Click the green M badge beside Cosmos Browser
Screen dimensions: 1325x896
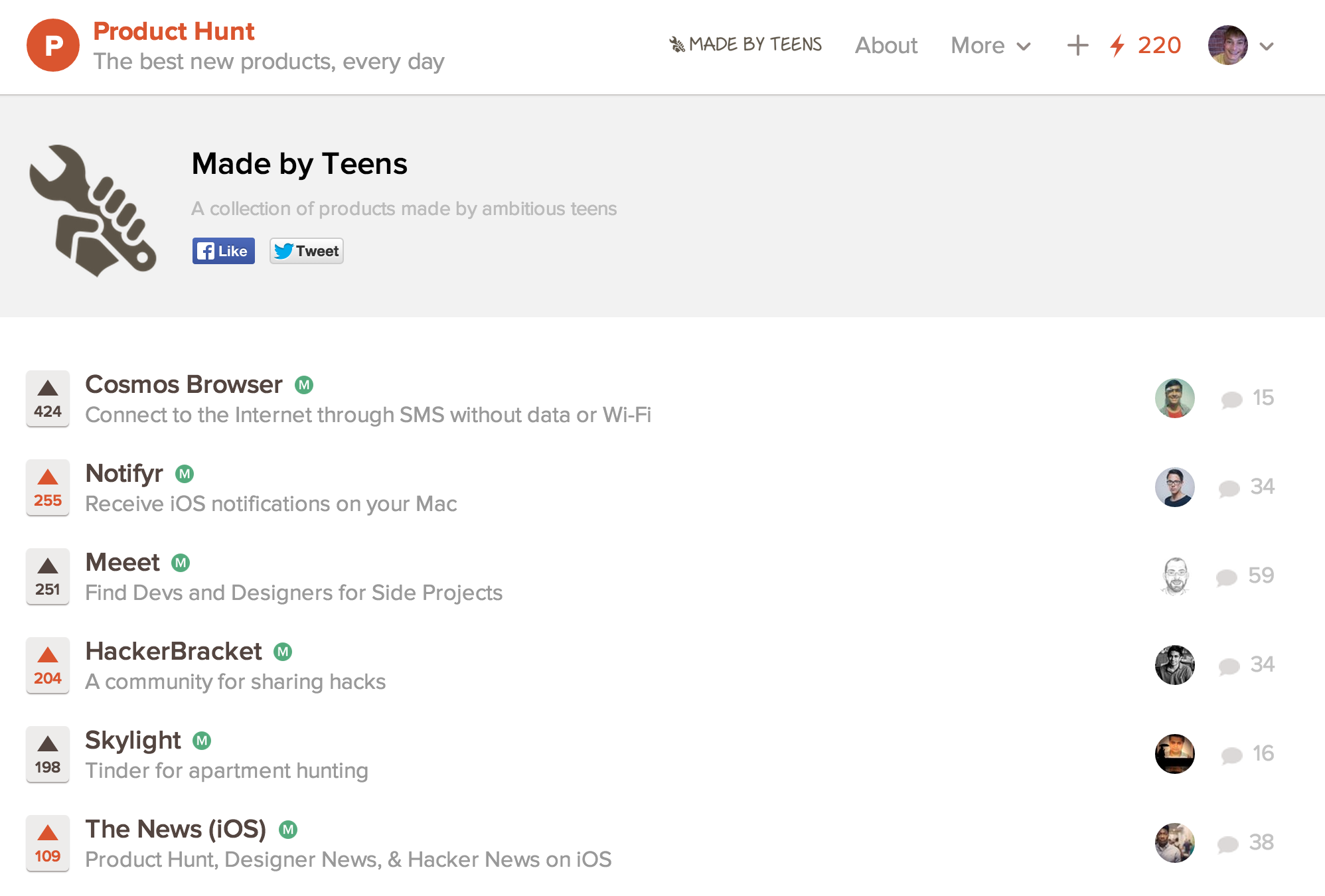click(x=304, y=385)
